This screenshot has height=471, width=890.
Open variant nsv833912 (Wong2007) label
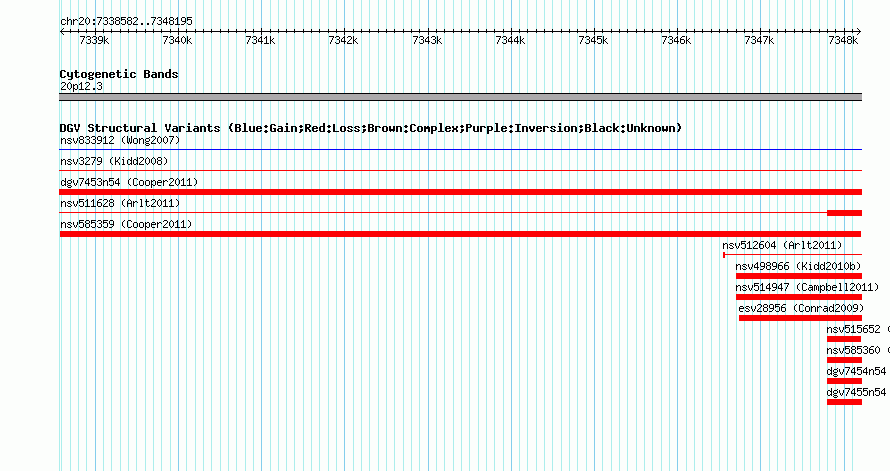[120, 140]
